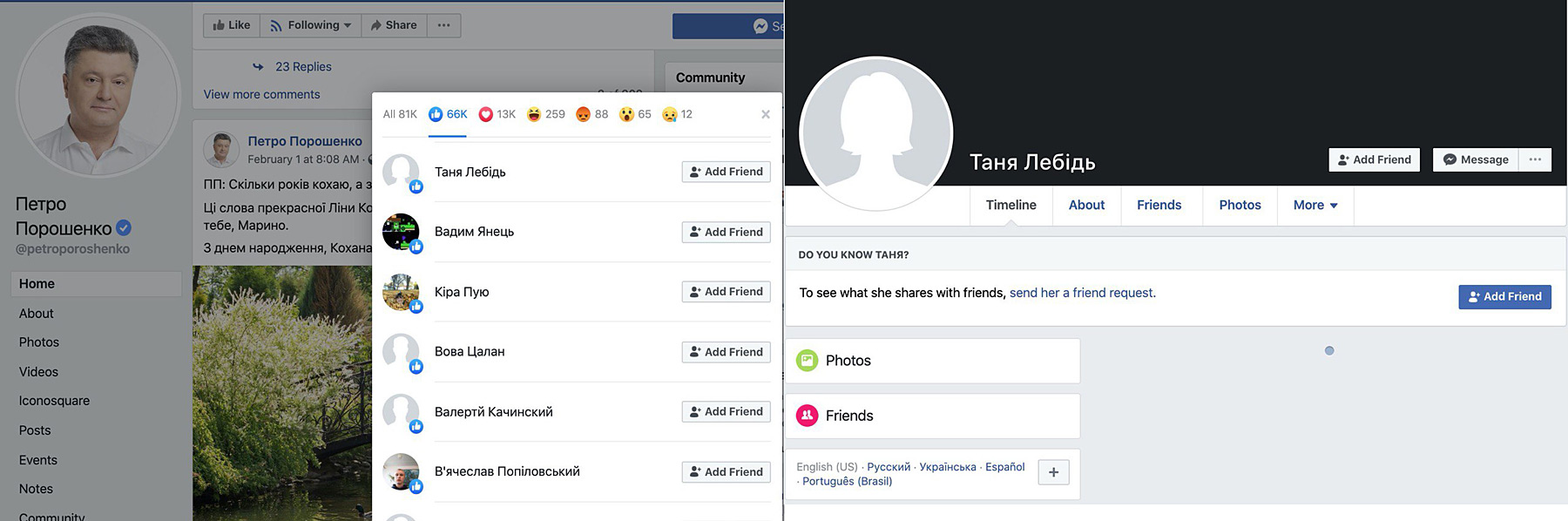Image resolution: width=1568 pixels, height=521 pixels.
Task: Show the Wow reactions list
Action: click(x=635, y=114)
